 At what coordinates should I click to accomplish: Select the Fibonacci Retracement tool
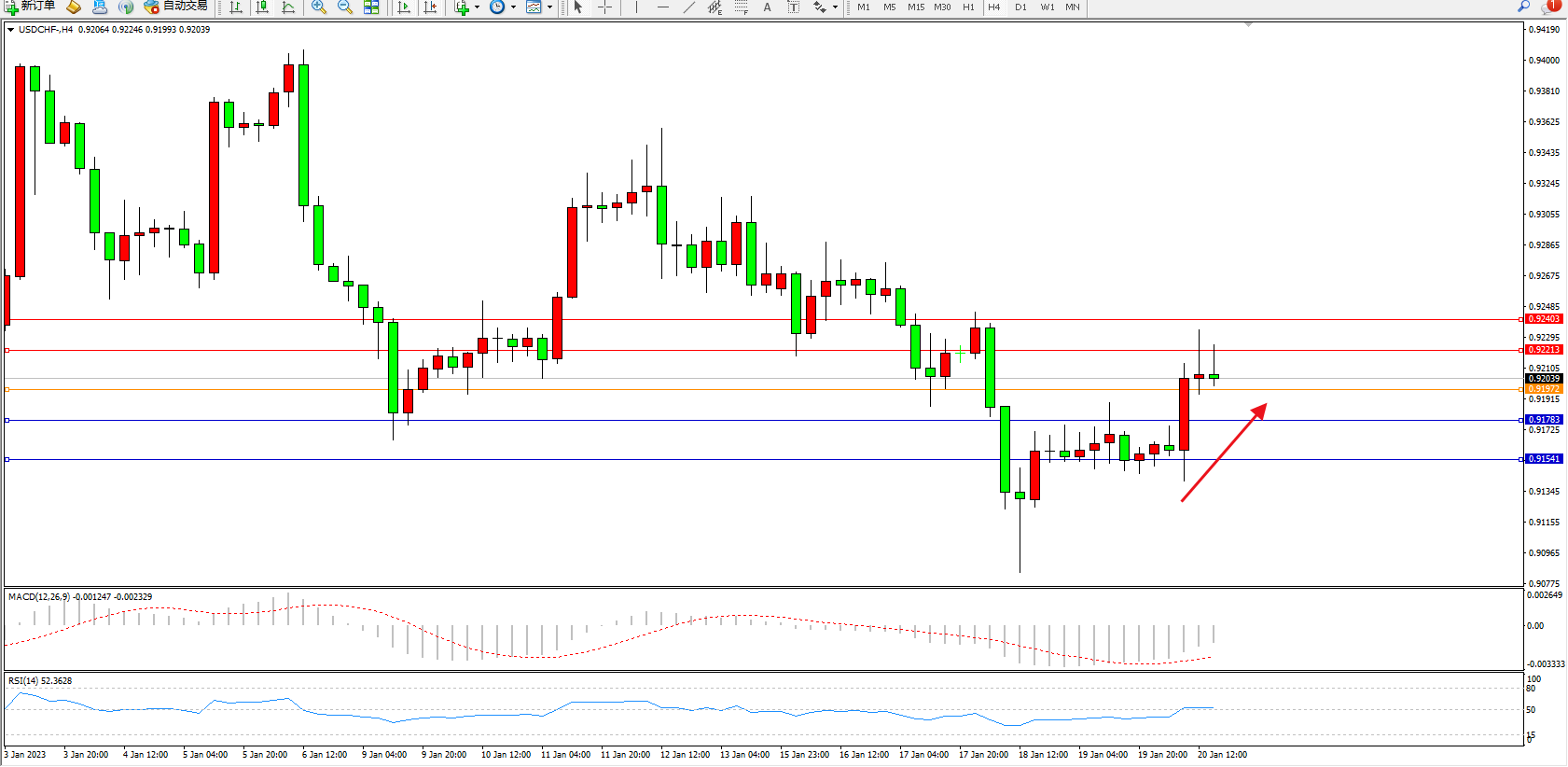tap(741, 7)
